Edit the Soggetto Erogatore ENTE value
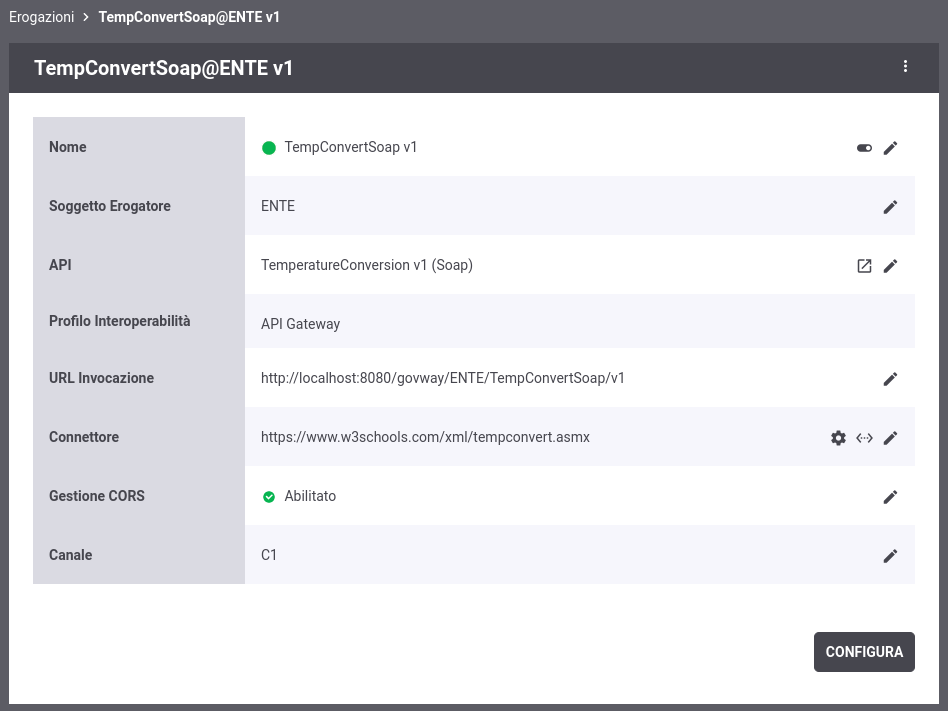The width and height of the screenshot is (948, 711). pyautogui.click(x=890, y=207)
